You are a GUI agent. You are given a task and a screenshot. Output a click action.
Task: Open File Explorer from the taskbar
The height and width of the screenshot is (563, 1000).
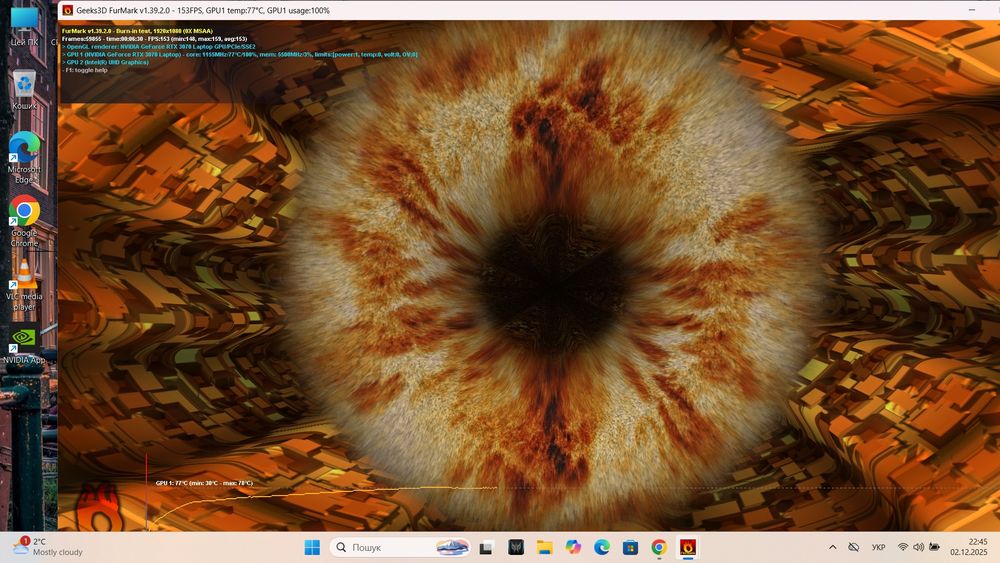point(544,547)
